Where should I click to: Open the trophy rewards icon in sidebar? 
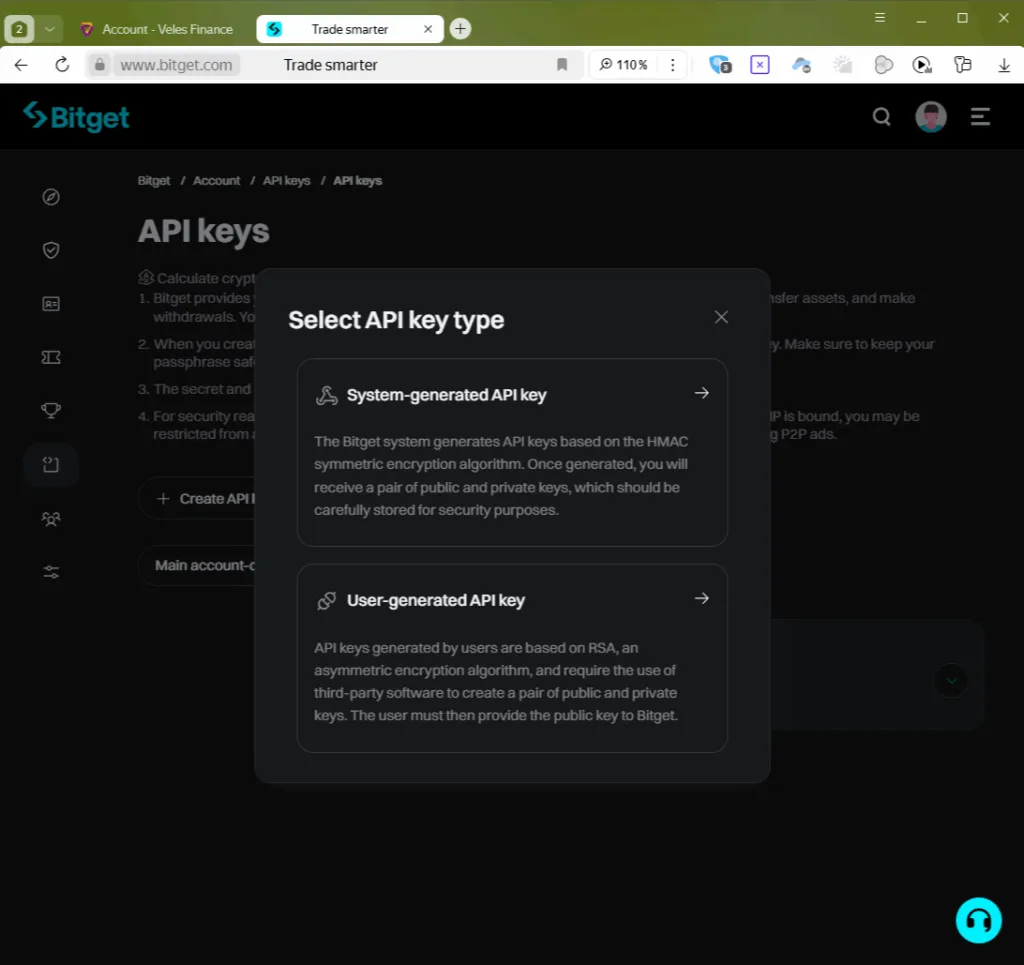50,411
